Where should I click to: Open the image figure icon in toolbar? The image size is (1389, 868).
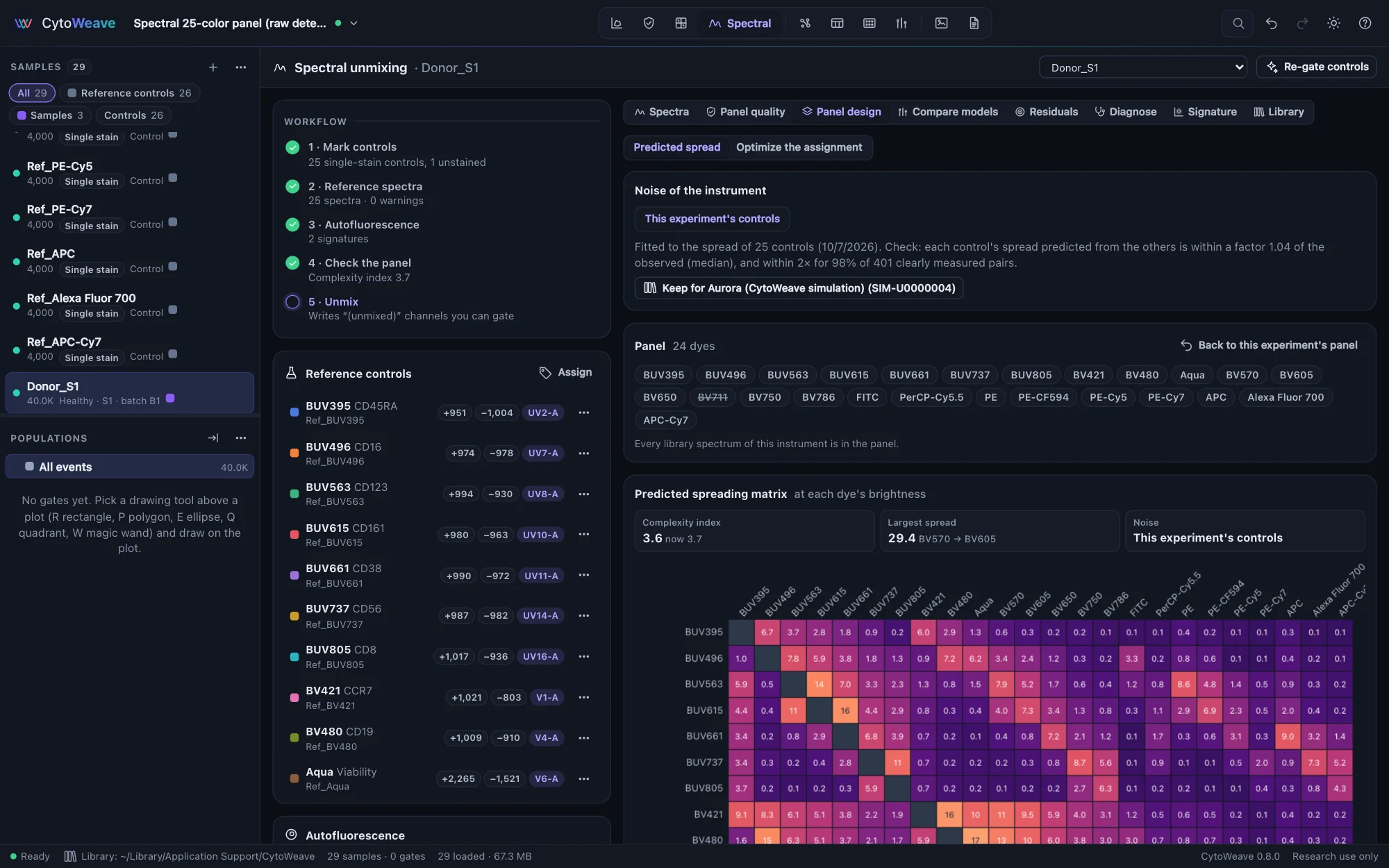point(941,23)
